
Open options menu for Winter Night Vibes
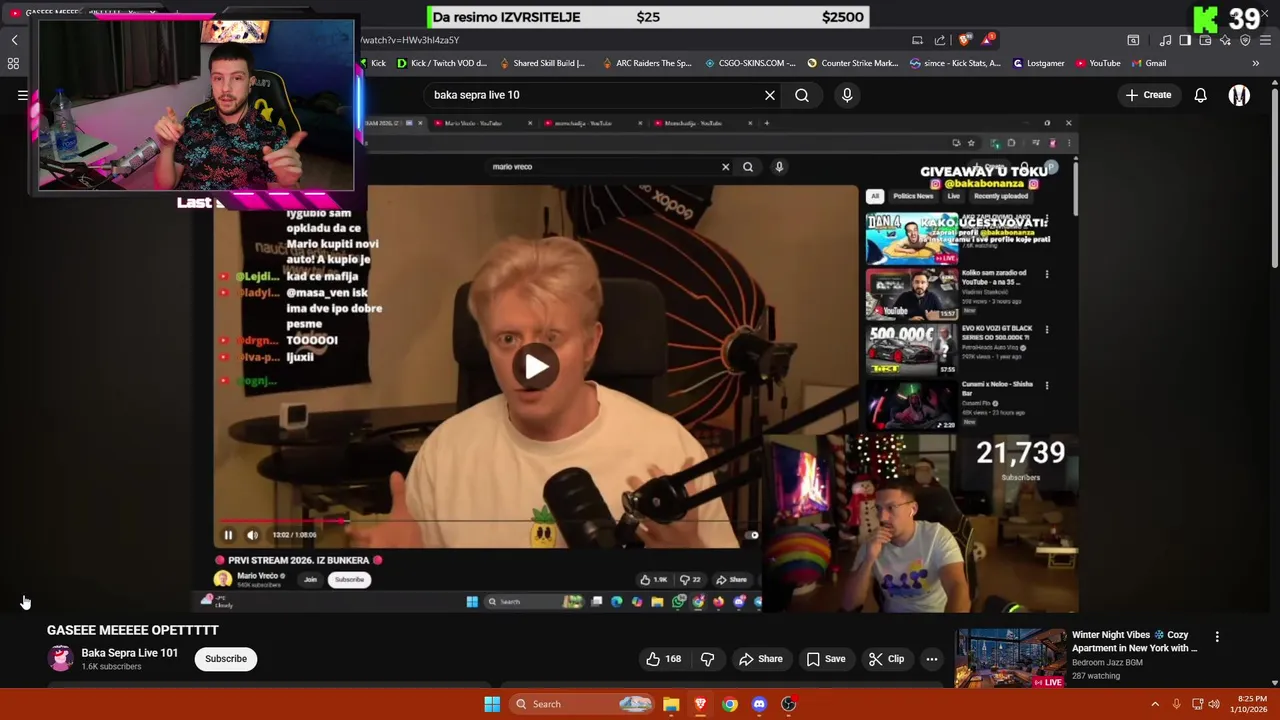[1217, 637]
